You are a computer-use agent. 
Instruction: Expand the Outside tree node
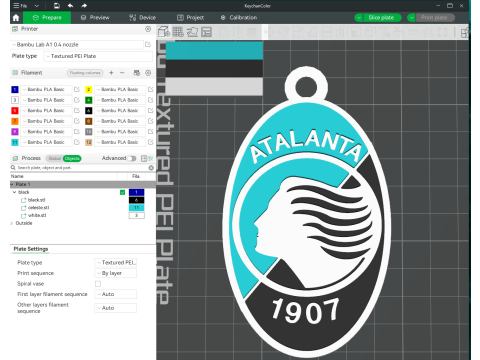(12, 223)
